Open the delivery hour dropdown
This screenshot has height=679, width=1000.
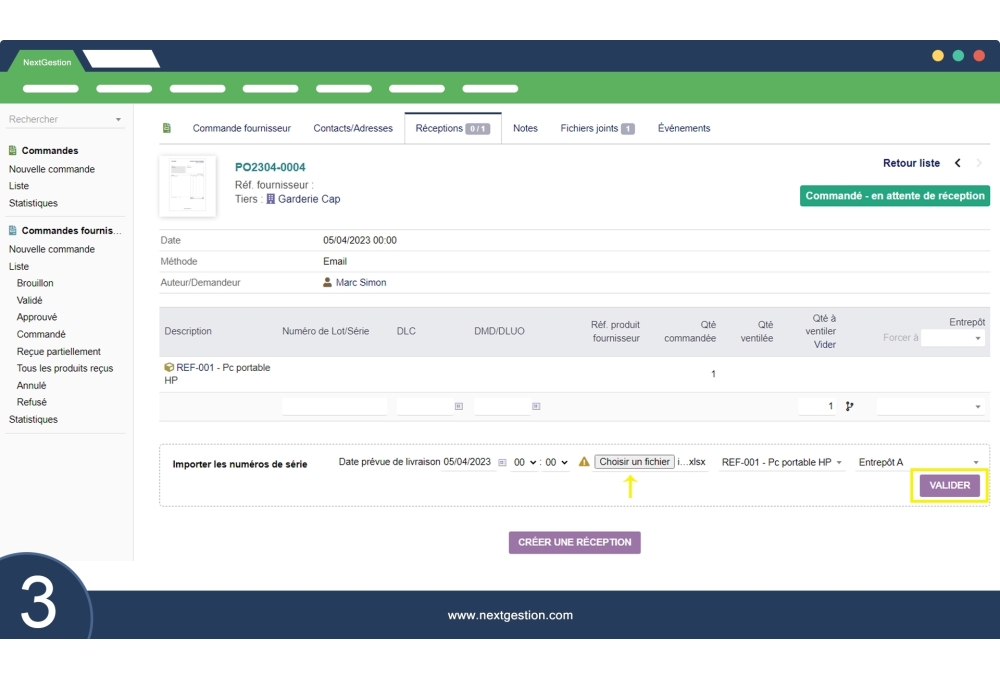coord(524,463)
